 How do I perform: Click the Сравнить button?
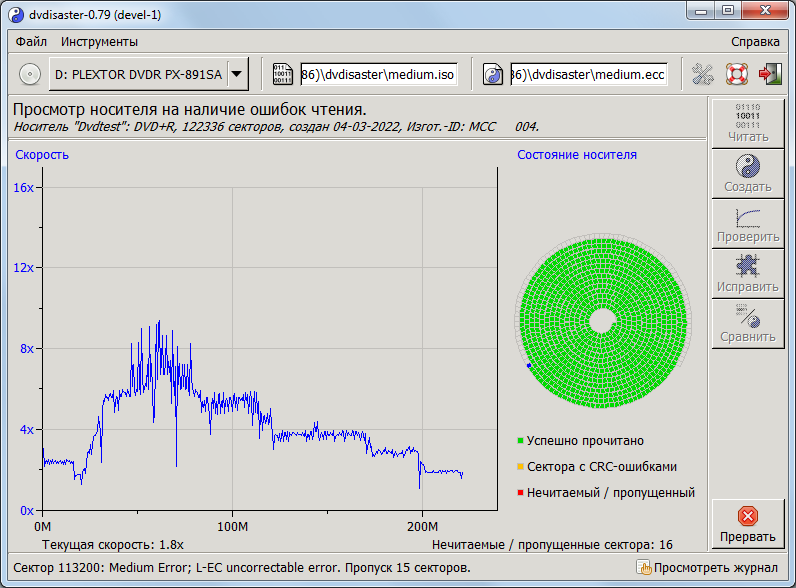pyautogui.click(x=748, y=323)
